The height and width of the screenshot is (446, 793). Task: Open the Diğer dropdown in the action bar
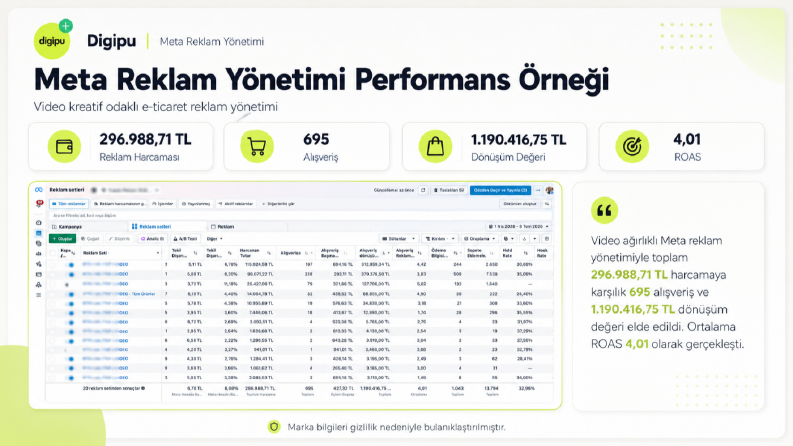pos(214,239)
